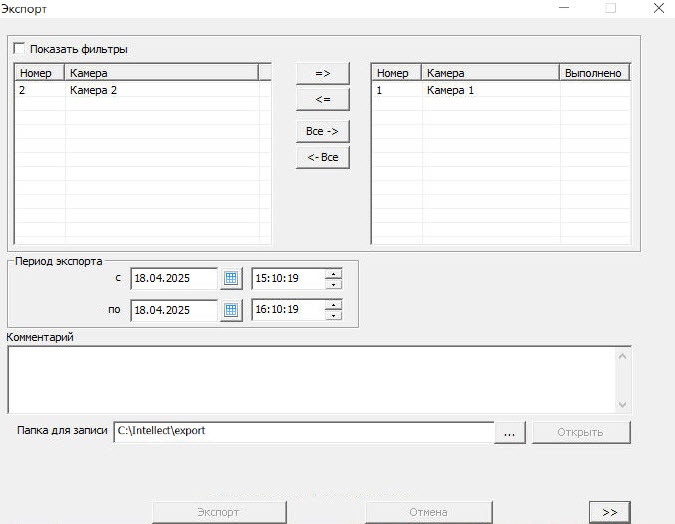
Task: Increase the start time with up arrow
Action: click(333, 273)
